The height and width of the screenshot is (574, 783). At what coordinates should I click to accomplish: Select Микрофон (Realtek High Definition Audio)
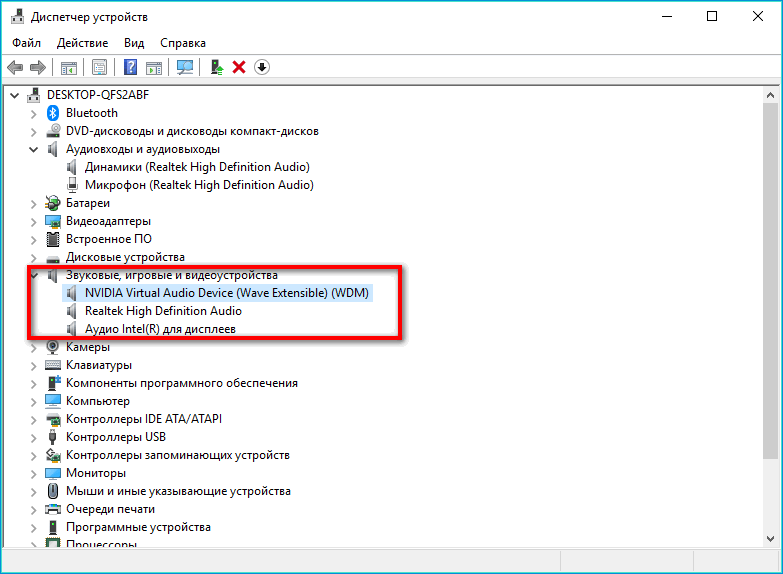click(199, 185)
